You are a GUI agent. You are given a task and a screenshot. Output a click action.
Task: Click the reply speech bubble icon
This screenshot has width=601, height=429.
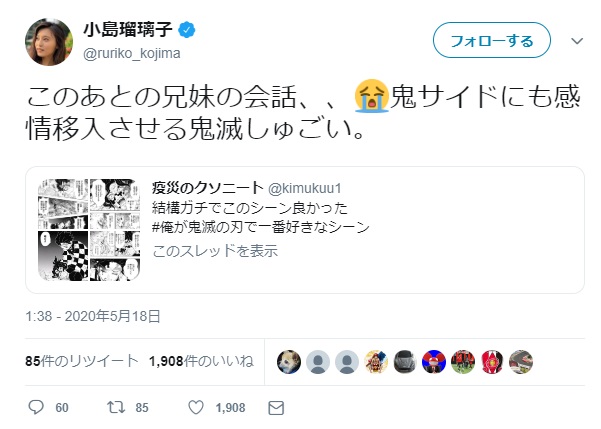(x=36, y=408)
